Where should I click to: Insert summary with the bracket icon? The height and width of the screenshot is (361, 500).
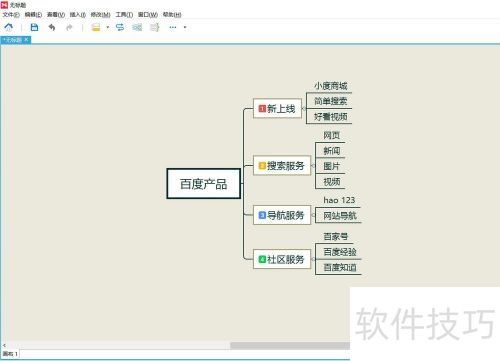click(x=155, y=27)
